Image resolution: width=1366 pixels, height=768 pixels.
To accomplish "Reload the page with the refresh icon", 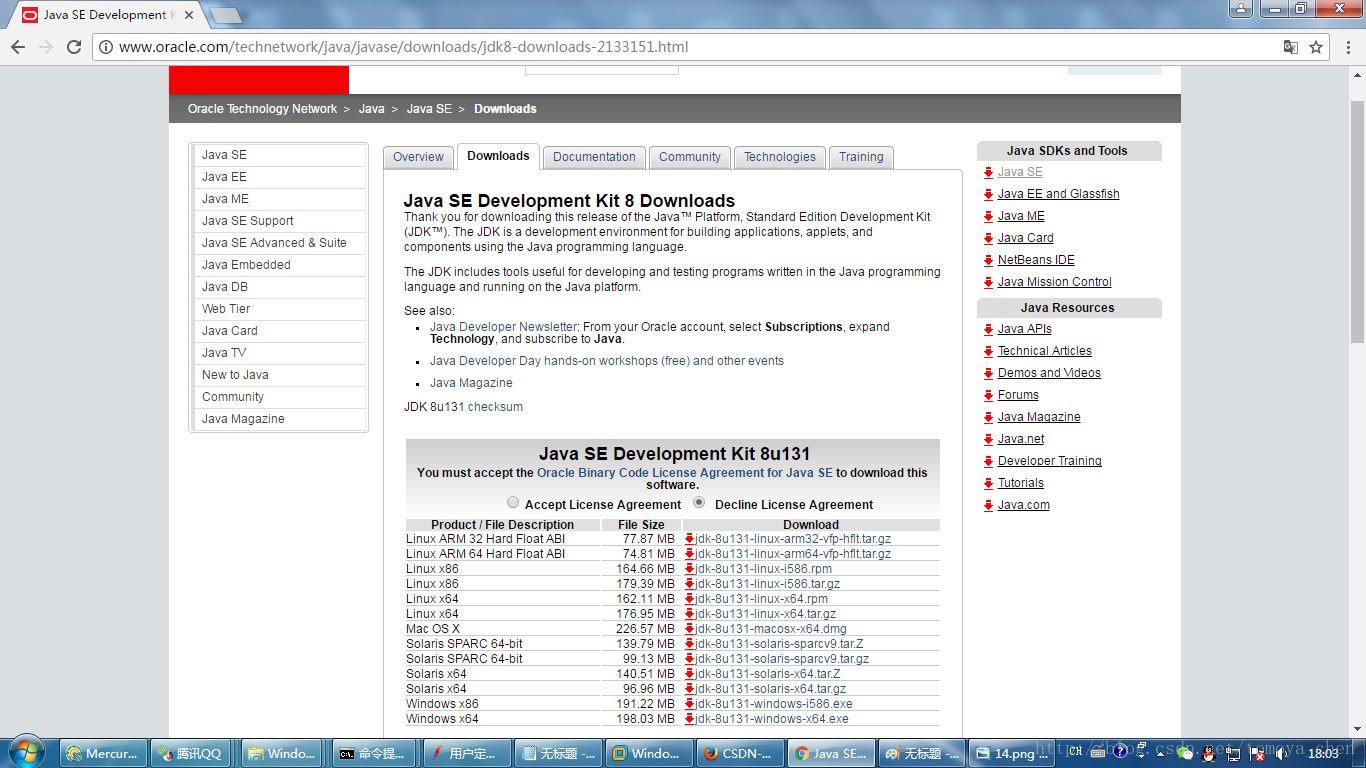I will 74,47.
